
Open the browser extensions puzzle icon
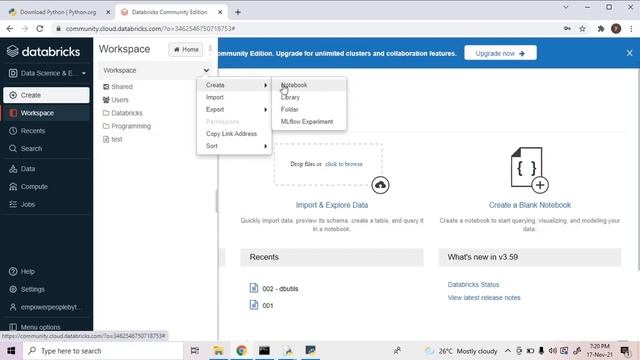pyautogui.click(x=601, y=29)
